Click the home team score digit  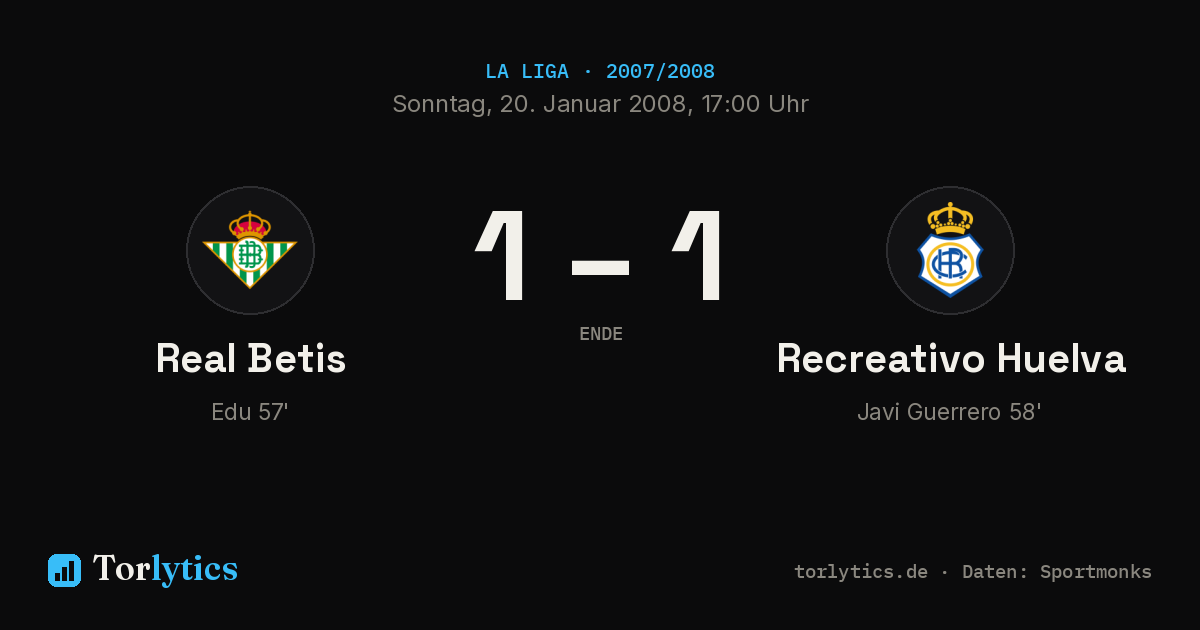502,255
